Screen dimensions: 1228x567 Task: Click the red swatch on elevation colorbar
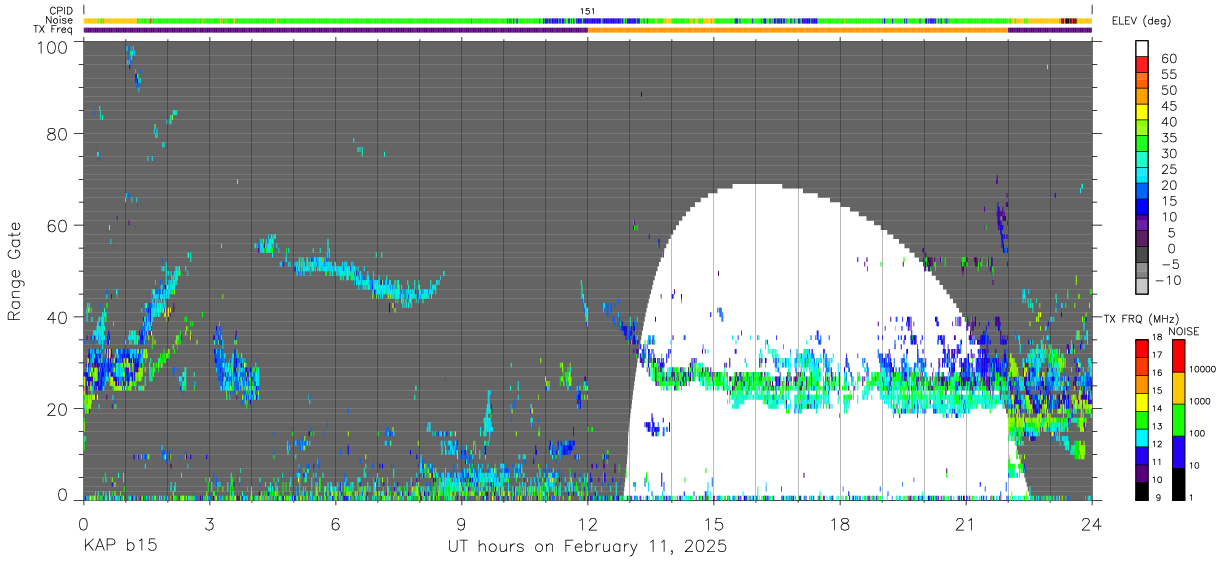[x=1142, y=64]
